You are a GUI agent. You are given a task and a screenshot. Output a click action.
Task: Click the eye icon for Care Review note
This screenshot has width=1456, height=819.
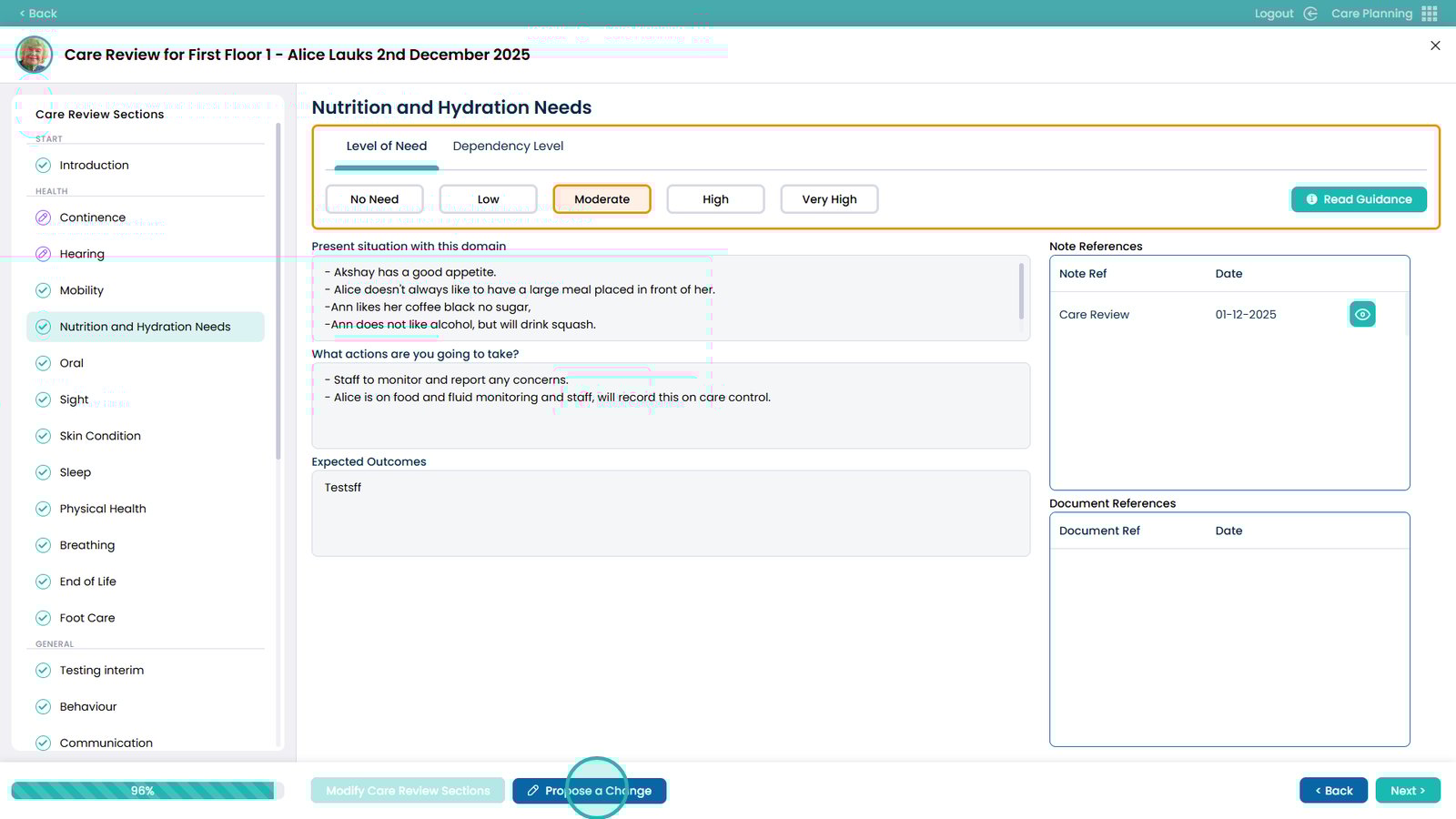click(x=1361, y=314)
